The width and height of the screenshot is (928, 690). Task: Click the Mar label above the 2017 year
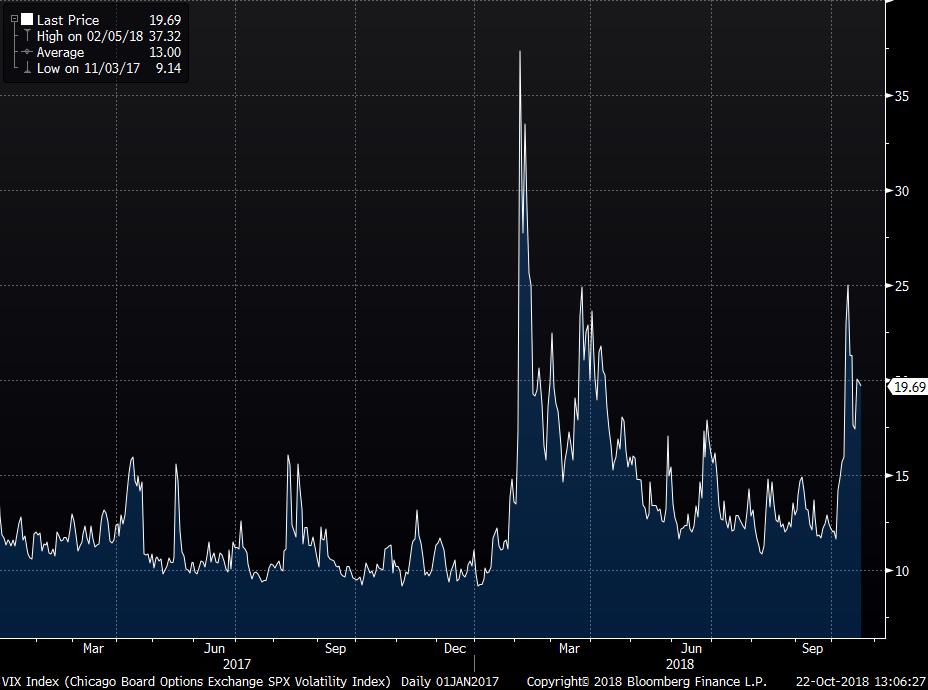94,649
